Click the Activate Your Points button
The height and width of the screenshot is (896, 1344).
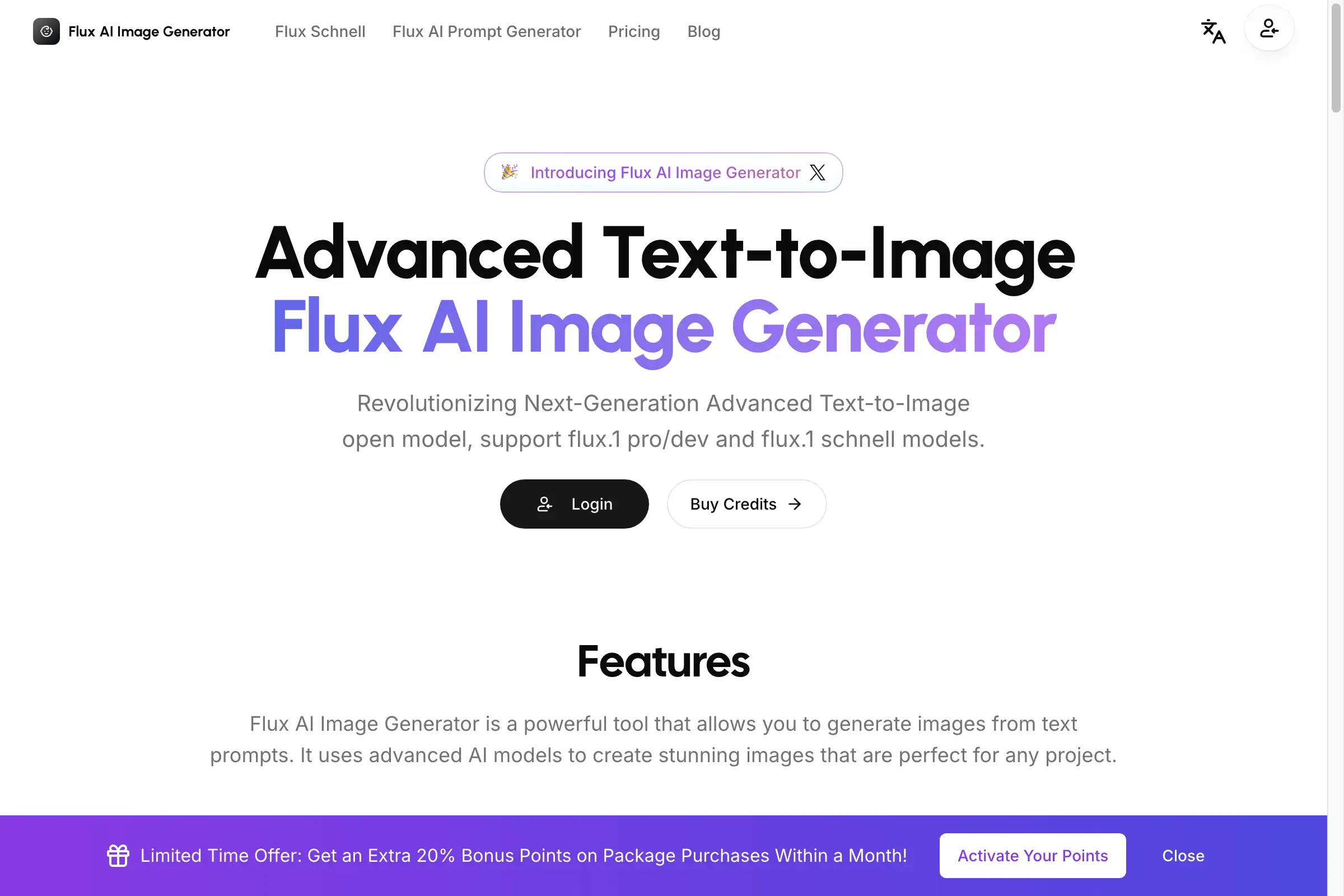[1032, 855]
